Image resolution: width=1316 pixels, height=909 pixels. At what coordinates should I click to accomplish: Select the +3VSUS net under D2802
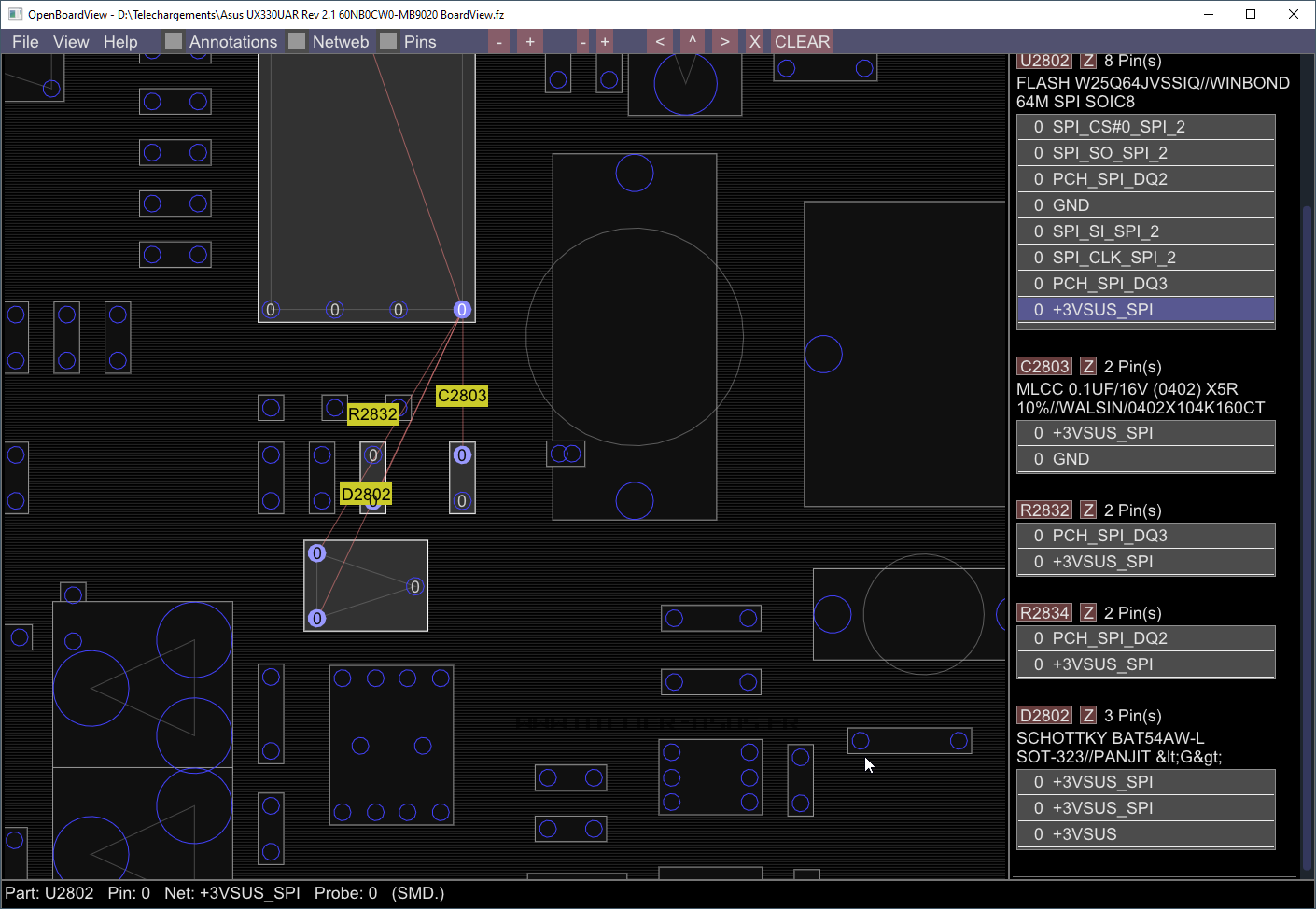point(1145,834)
